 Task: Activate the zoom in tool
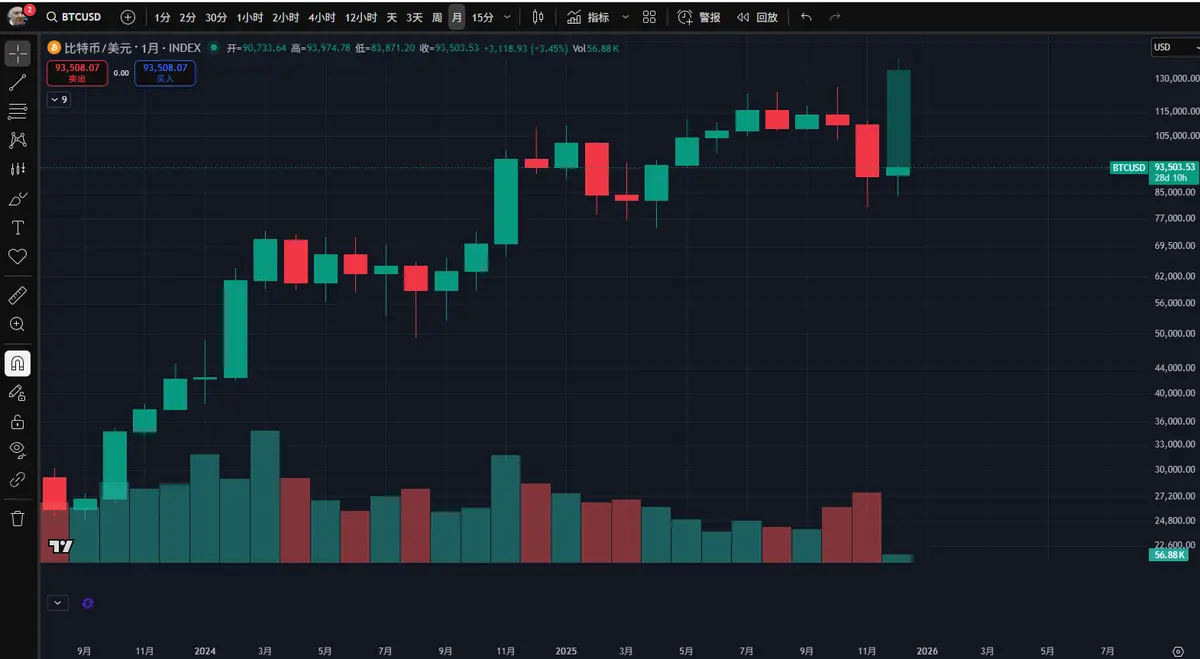[17, 324]
